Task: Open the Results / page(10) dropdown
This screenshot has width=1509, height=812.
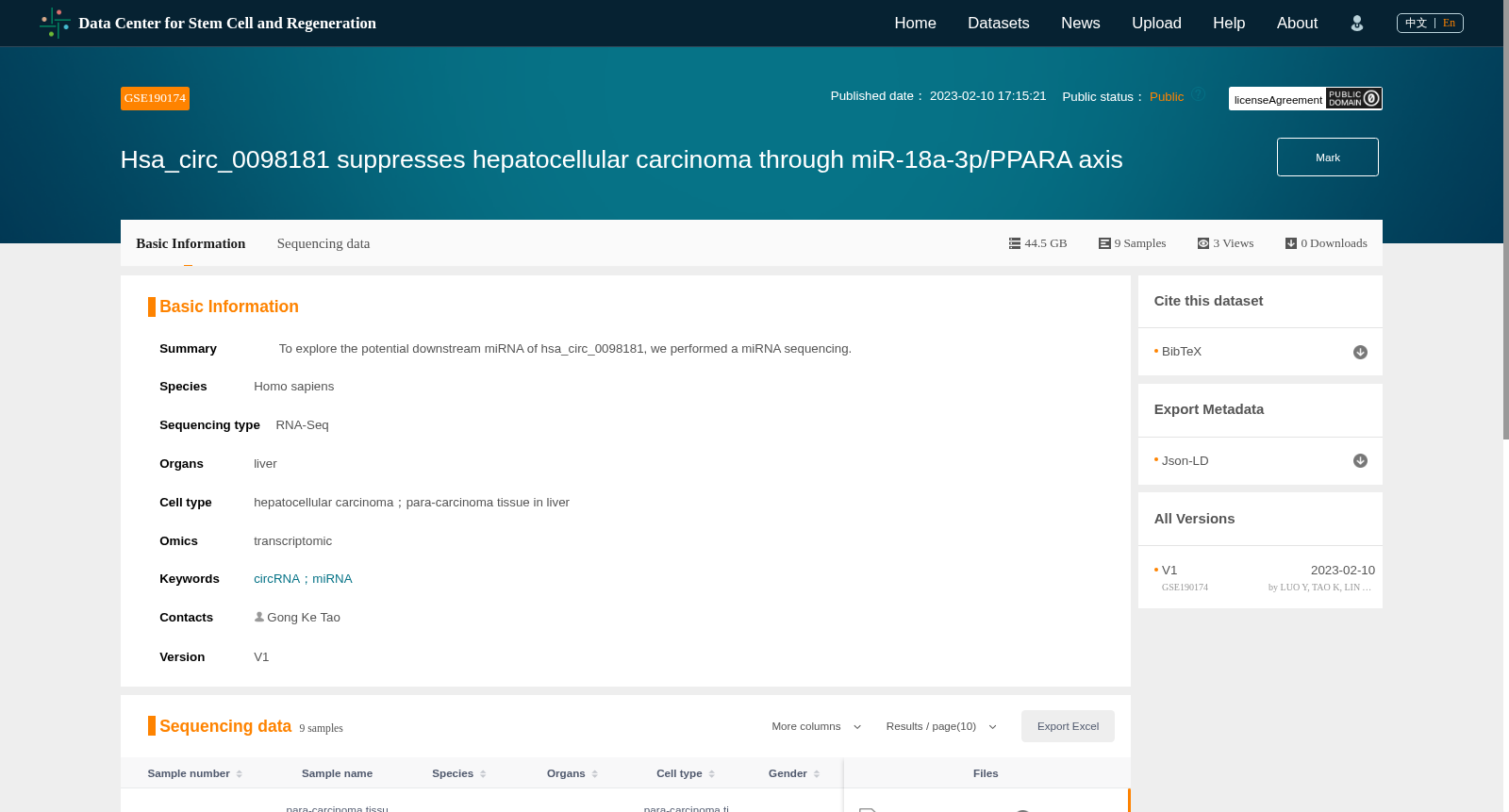Action: [x=941, y=726]
